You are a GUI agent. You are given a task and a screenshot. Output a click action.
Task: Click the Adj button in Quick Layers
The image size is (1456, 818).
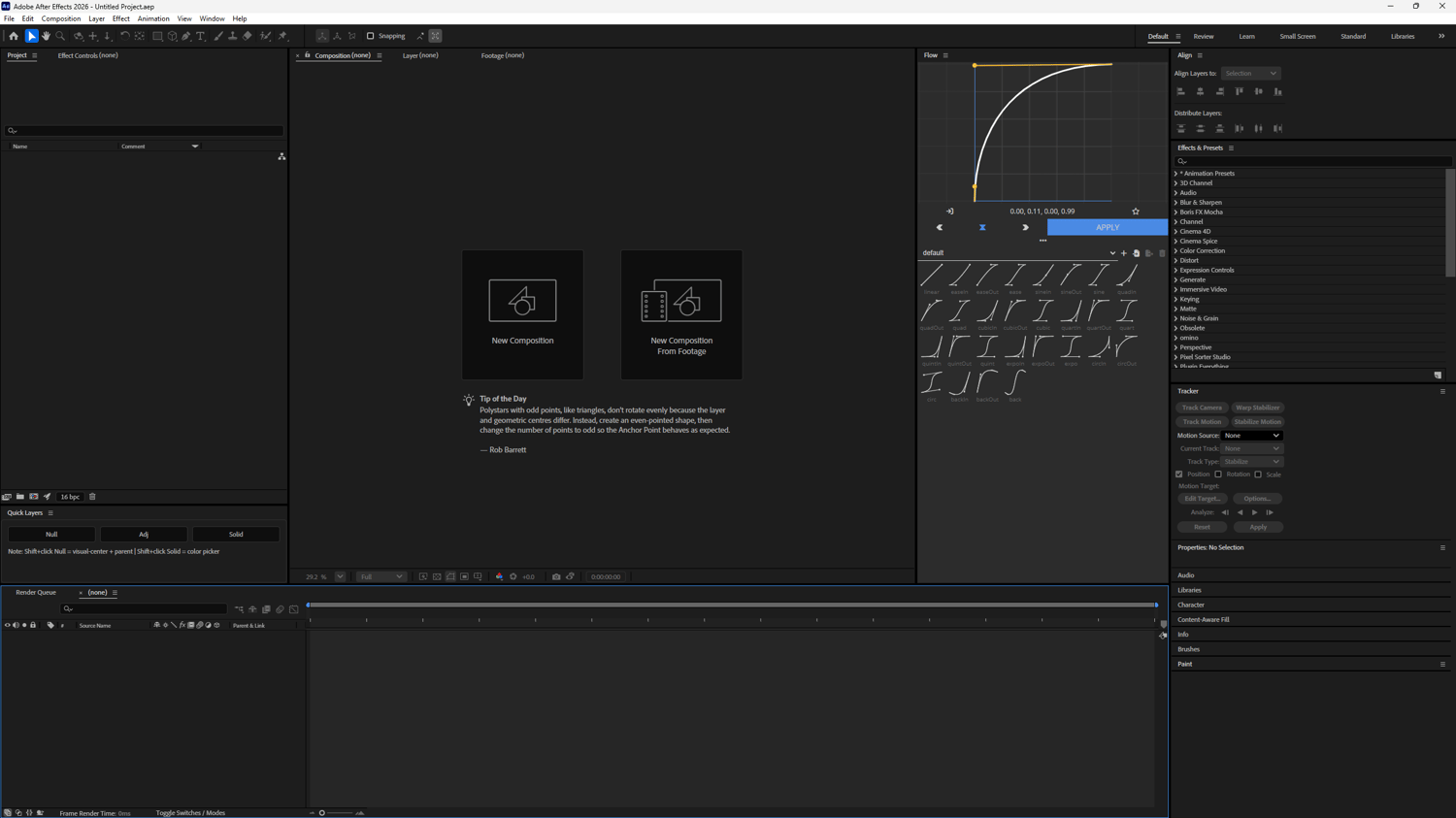point(144,534)
